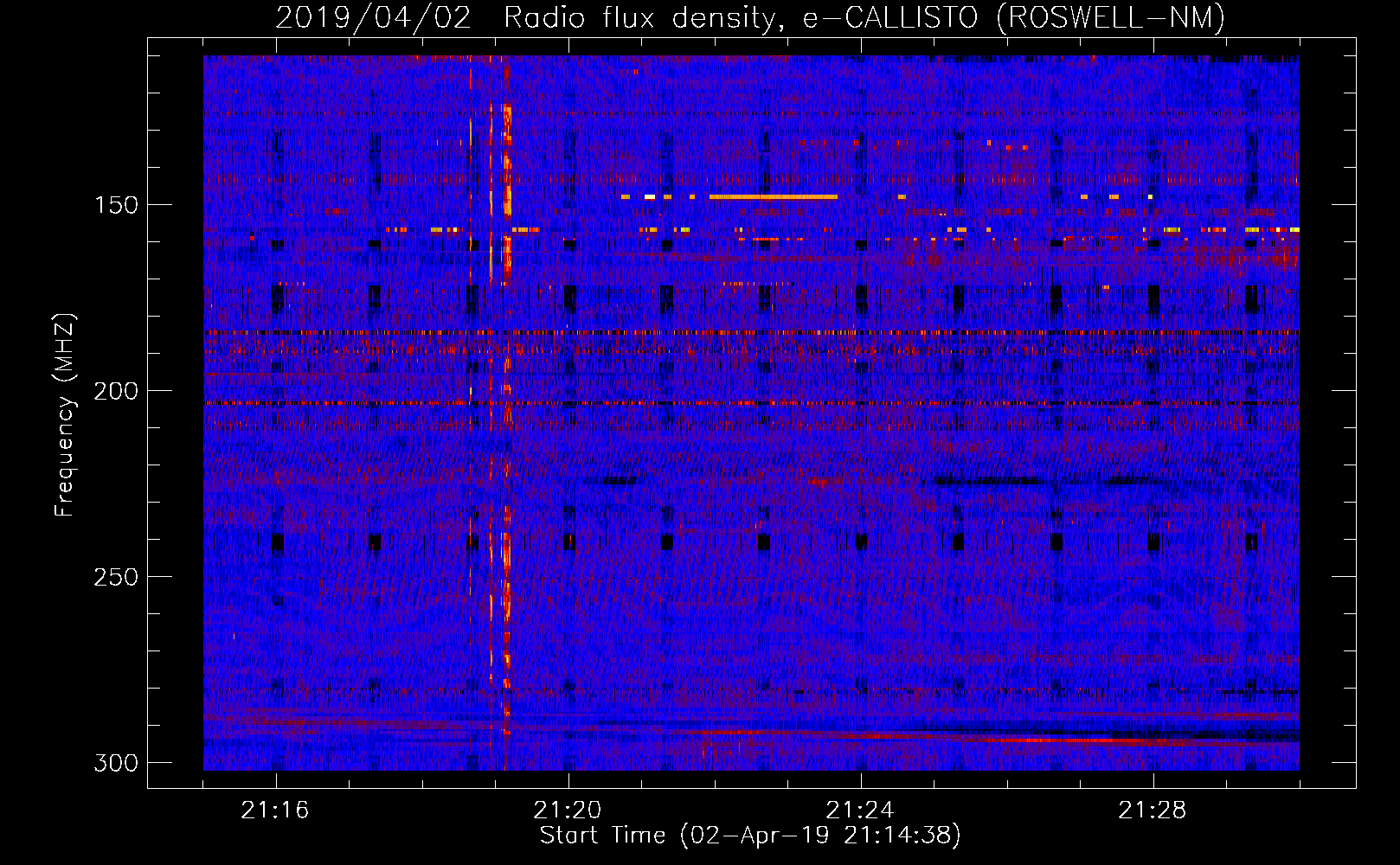Viewport: 1400px width, 865px height.
Task: Select the 'Frequency (MHZ)' y-axis label
Action: tap(65, 415)
